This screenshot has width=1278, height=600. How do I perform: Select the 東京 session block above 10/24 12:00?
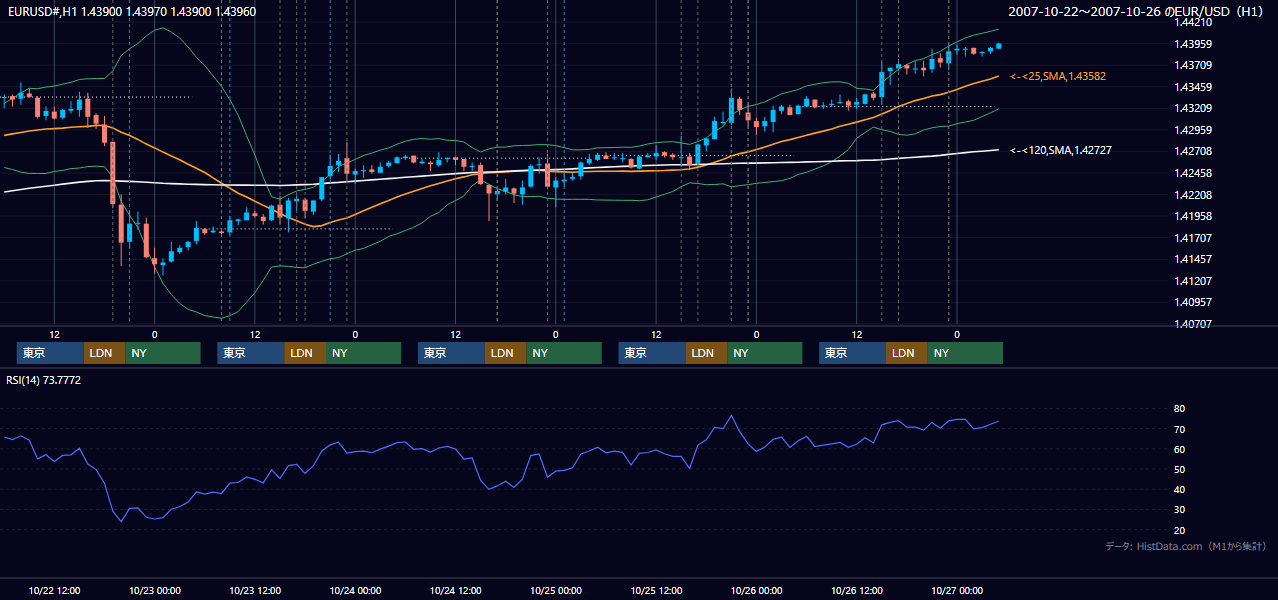(x=451, y=353)
